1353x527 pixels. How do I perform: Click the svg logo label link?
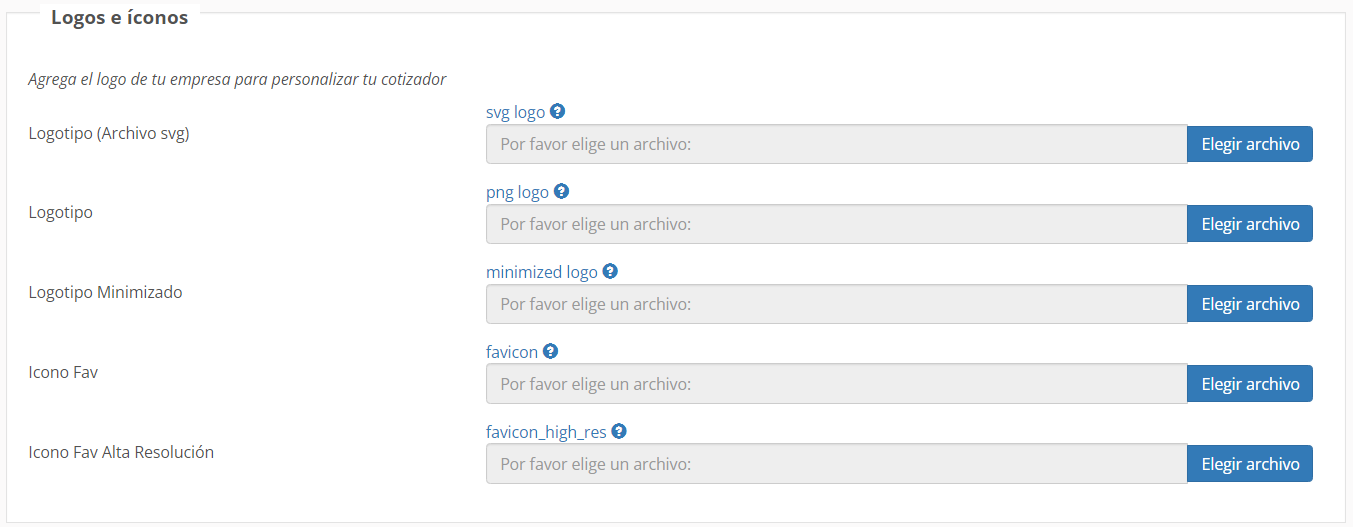point(516,112)
